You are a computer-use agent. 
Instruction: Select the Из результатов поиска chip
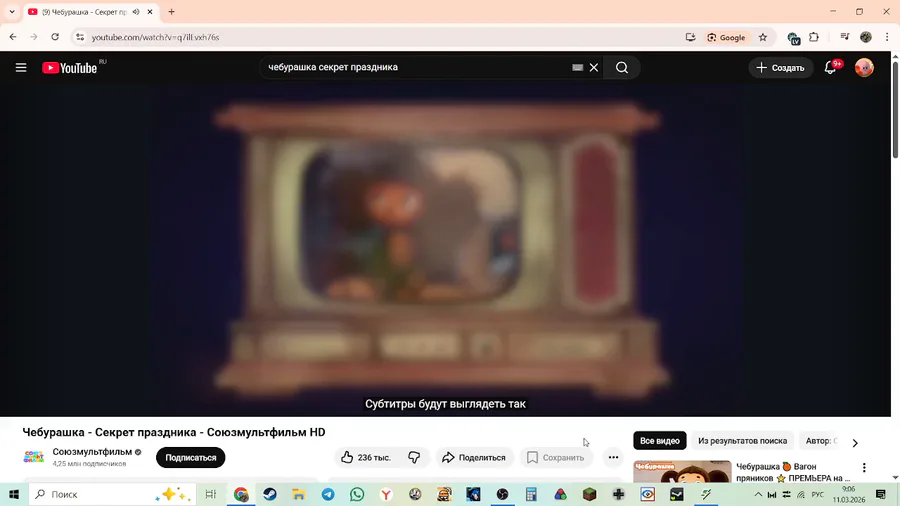tap(742, 441)
